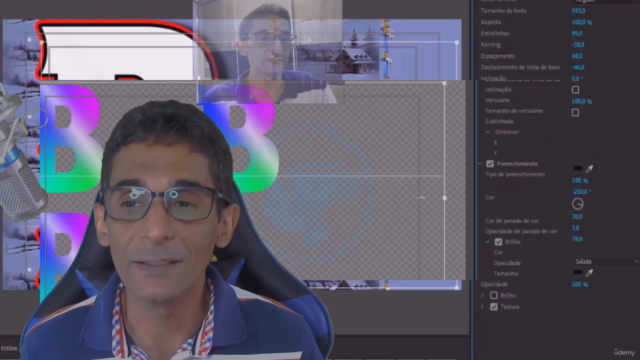Expand the Textura section chevron
The image size is (640, 360).
pos(482,307)
